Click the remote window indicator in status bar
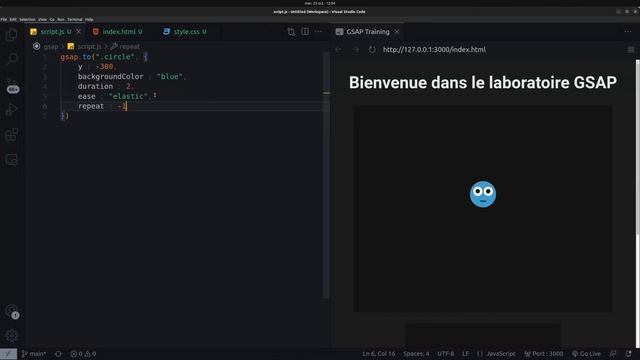Image resolution: width=640 pixels, height=360 pixels. click(8, 354)
